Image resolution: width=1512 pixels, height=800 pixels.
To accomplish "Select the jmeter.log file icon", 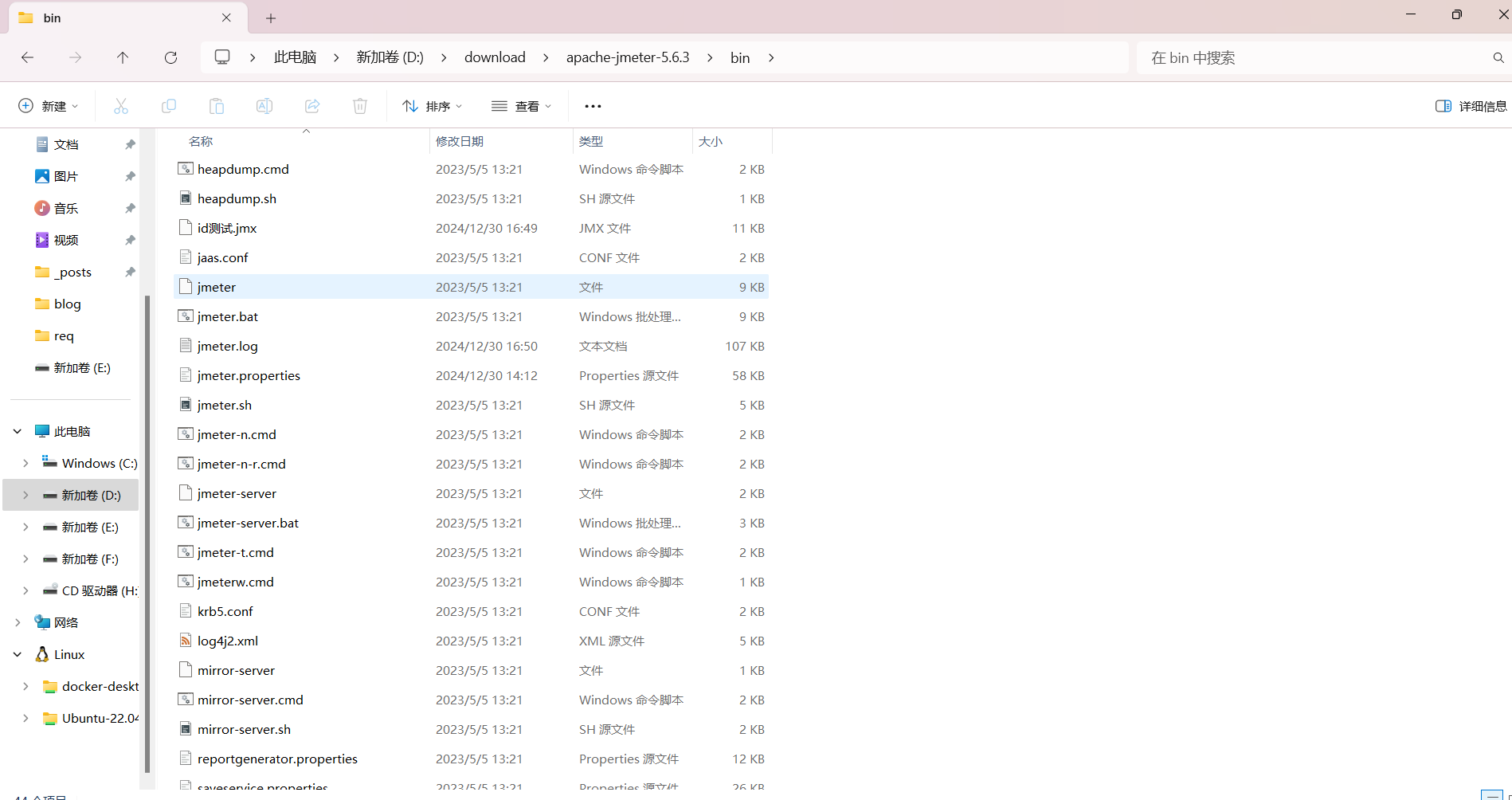I will (x=186, y=346).
